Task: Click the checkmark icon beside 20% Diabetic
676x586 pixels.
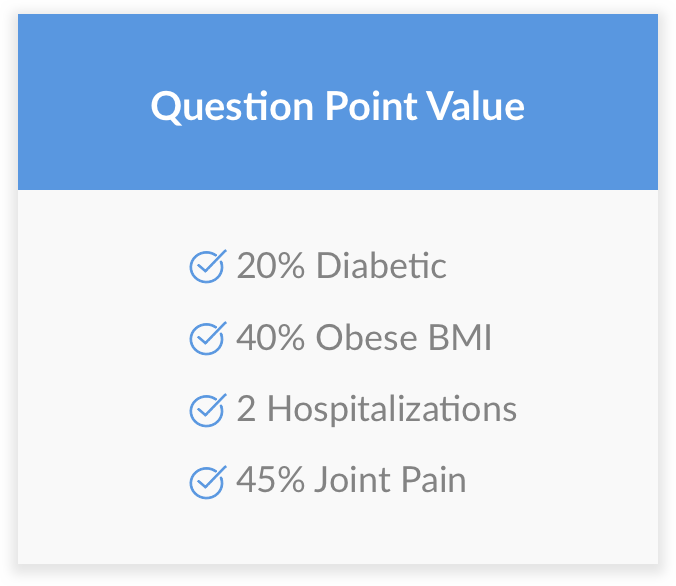Action: 207,266
